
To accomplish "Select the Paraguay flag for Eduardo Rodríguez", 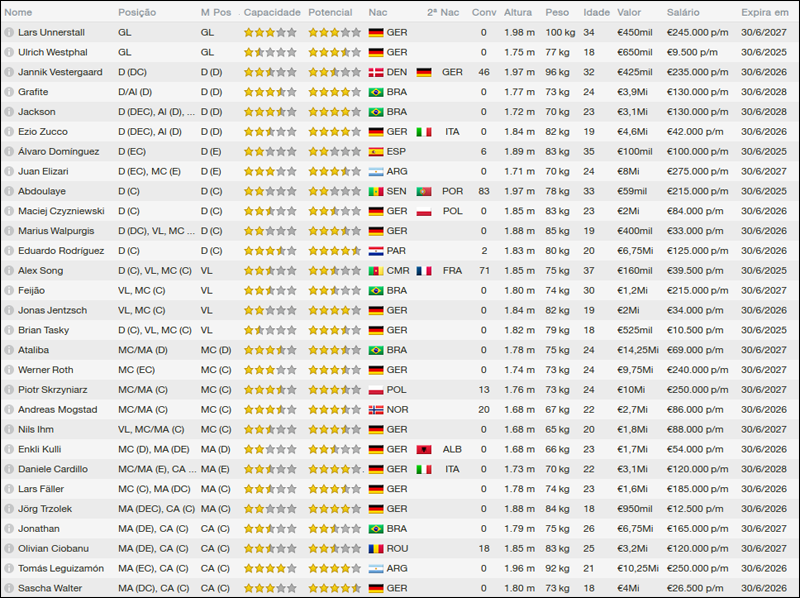I will pyautogui.click(x=376, y=251).
